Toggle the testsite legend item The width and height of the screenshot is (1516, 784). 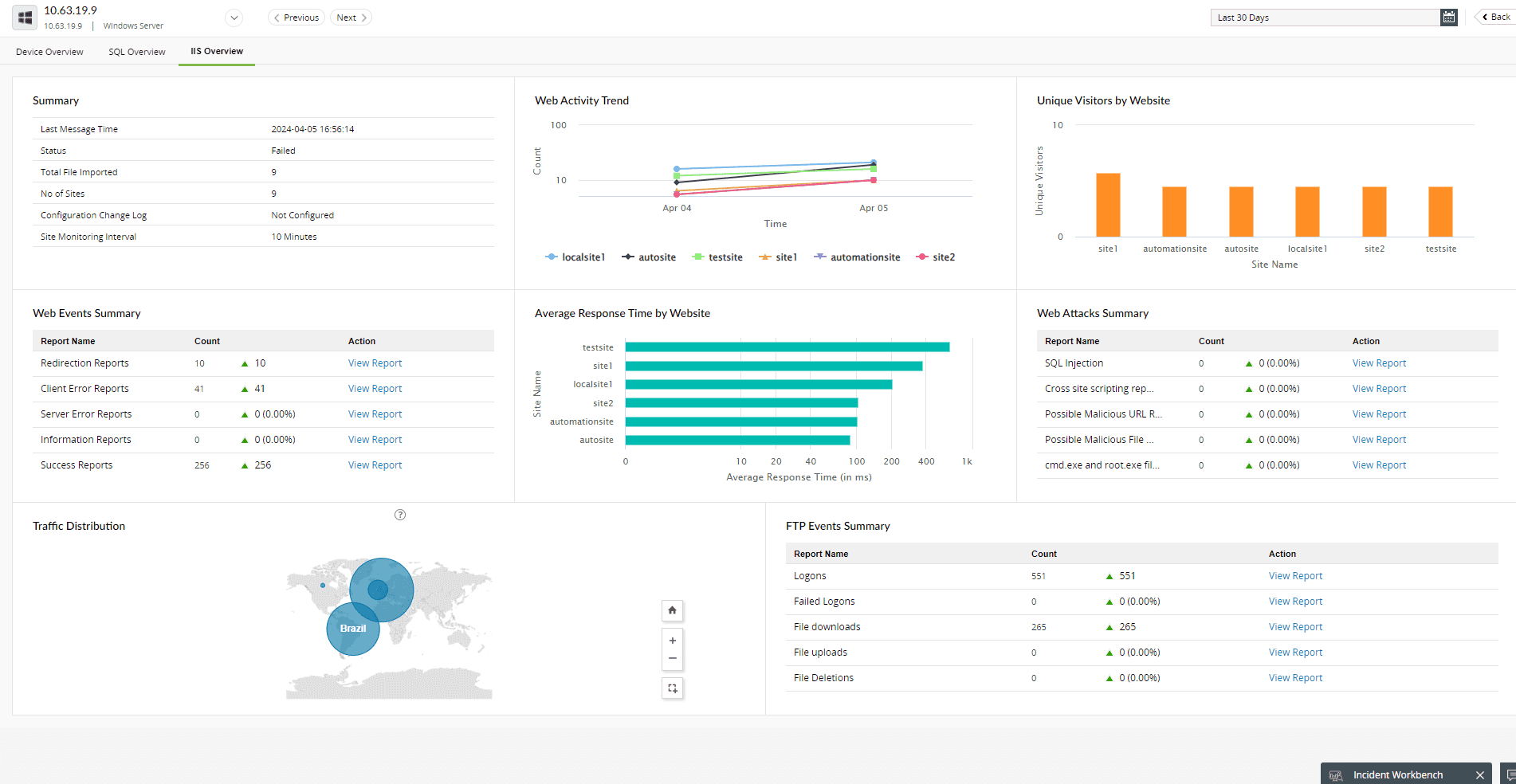pos(717,257)
